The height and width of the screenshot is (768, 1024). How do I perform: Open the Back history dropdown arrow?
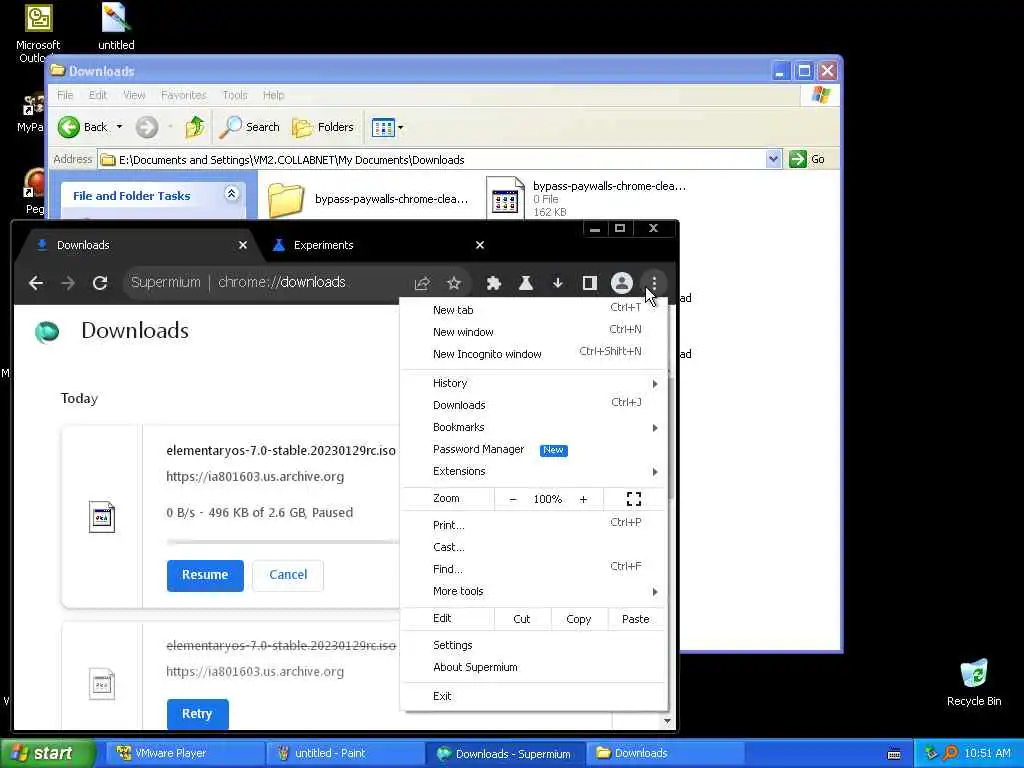[120, 127]
